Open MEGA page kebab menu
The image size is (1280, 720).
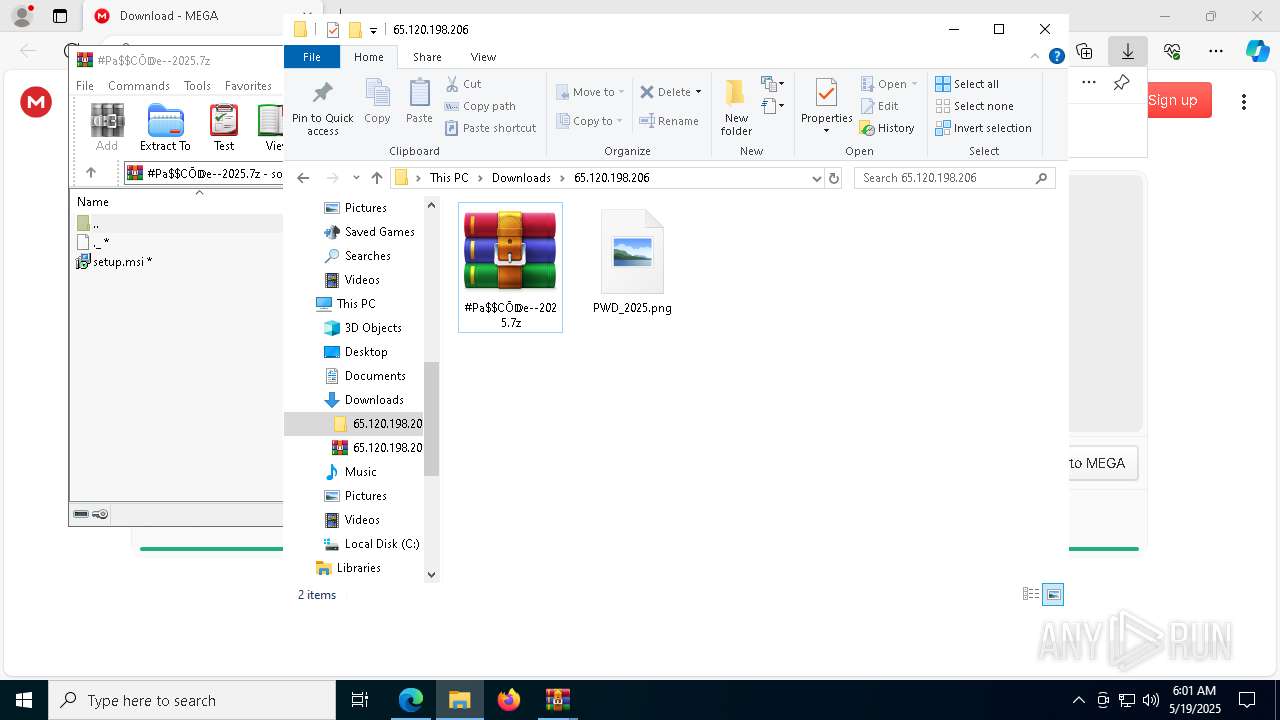tap(1244, 101)
